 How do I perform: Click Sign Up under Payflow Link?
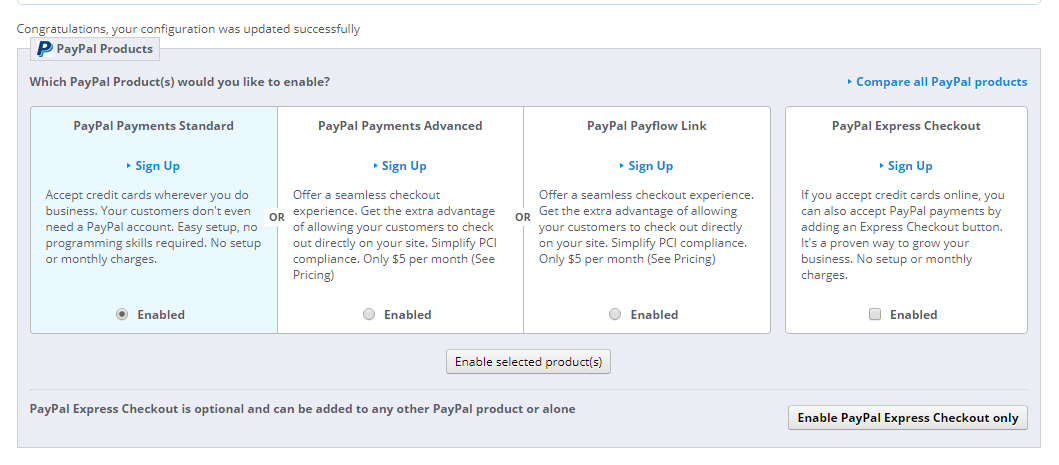click(650, 166)
